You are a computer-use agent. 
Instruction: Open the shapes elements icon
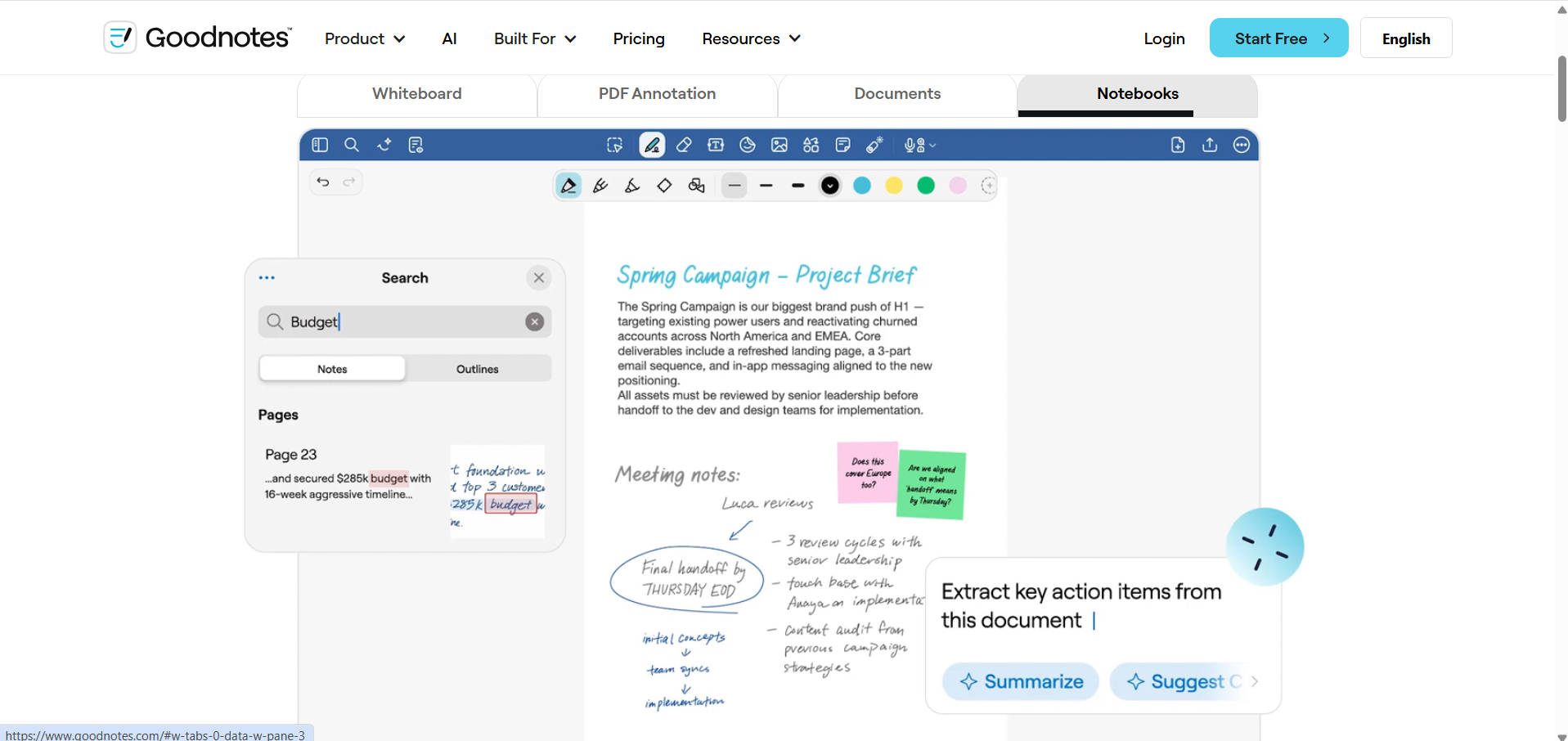click(x=811, y=145)
